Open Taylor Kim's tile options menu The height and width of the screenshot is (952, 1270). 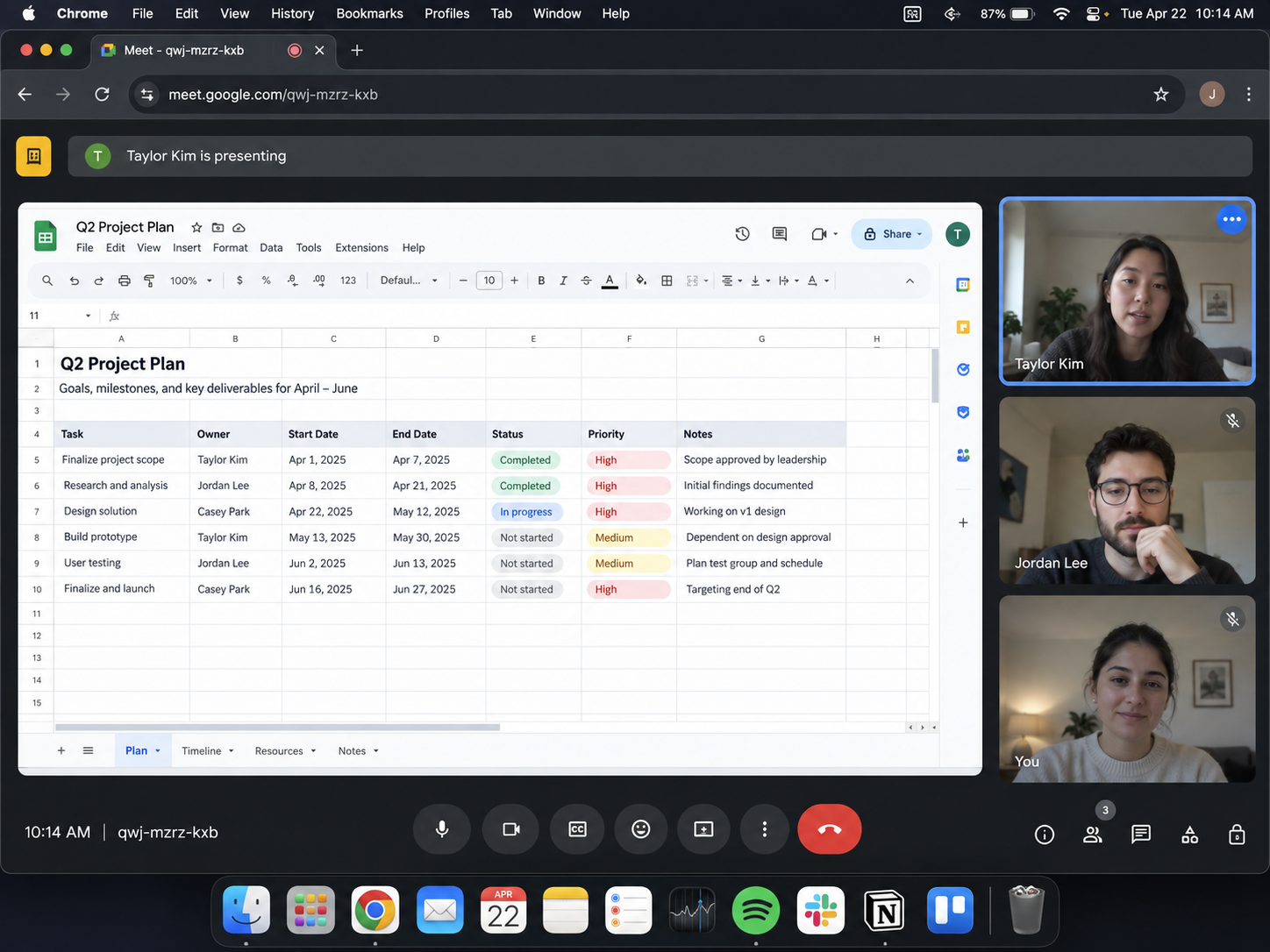pyautogui.click(x=1231, y=219)
